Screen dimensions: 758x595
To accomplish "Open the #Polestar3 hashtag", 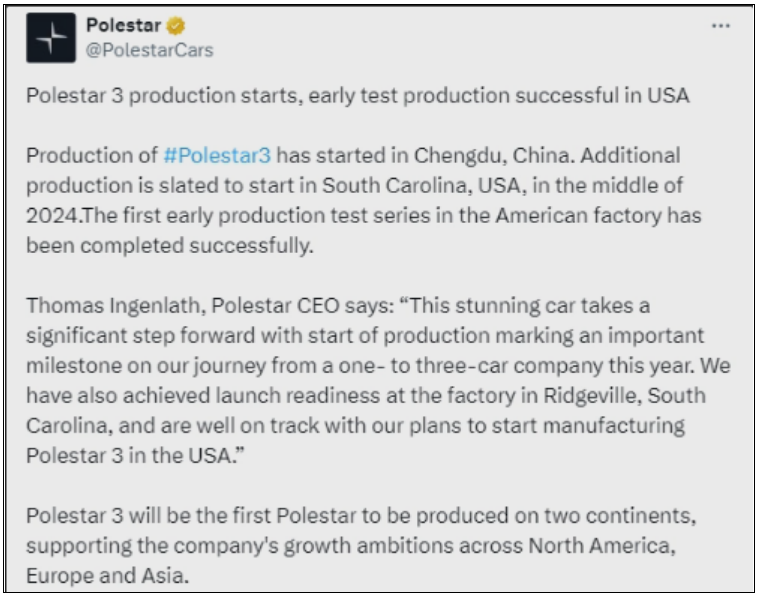I will (x=217, y=156).
